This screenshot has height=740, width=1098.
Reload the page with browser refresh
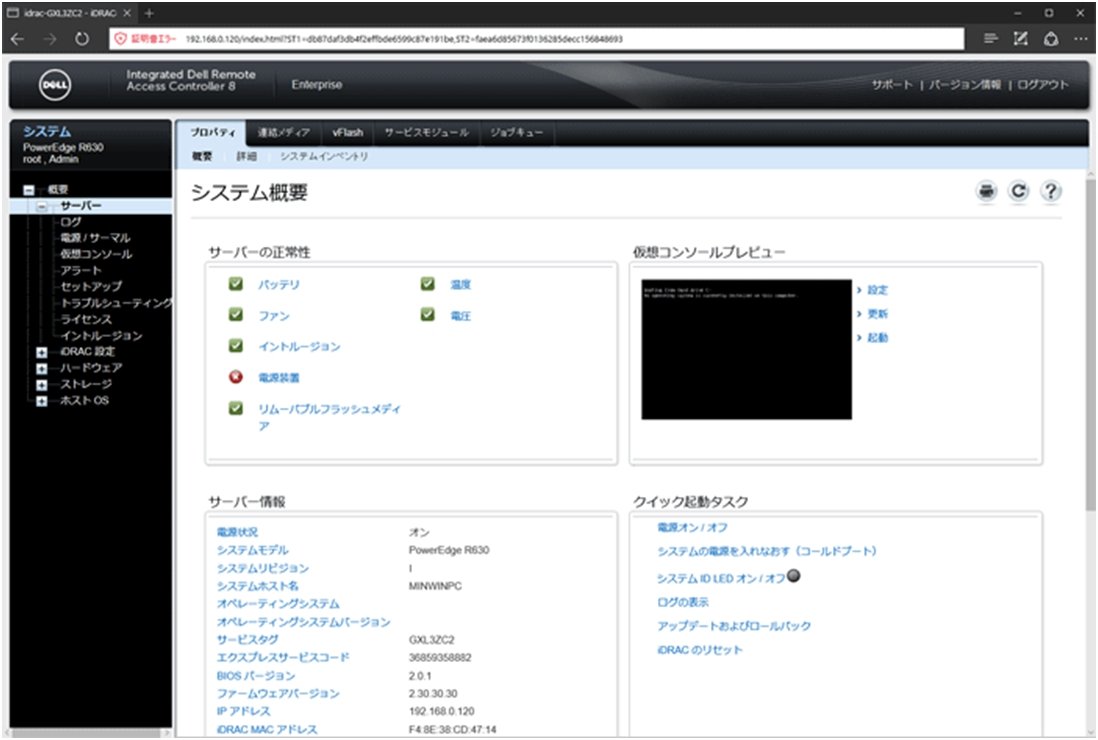(x=82, y=39)
